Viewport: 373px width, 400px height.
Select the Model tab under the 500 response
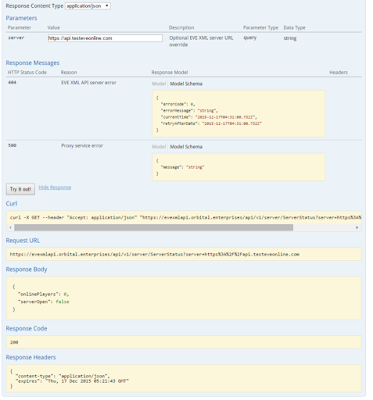click(159, 147)
